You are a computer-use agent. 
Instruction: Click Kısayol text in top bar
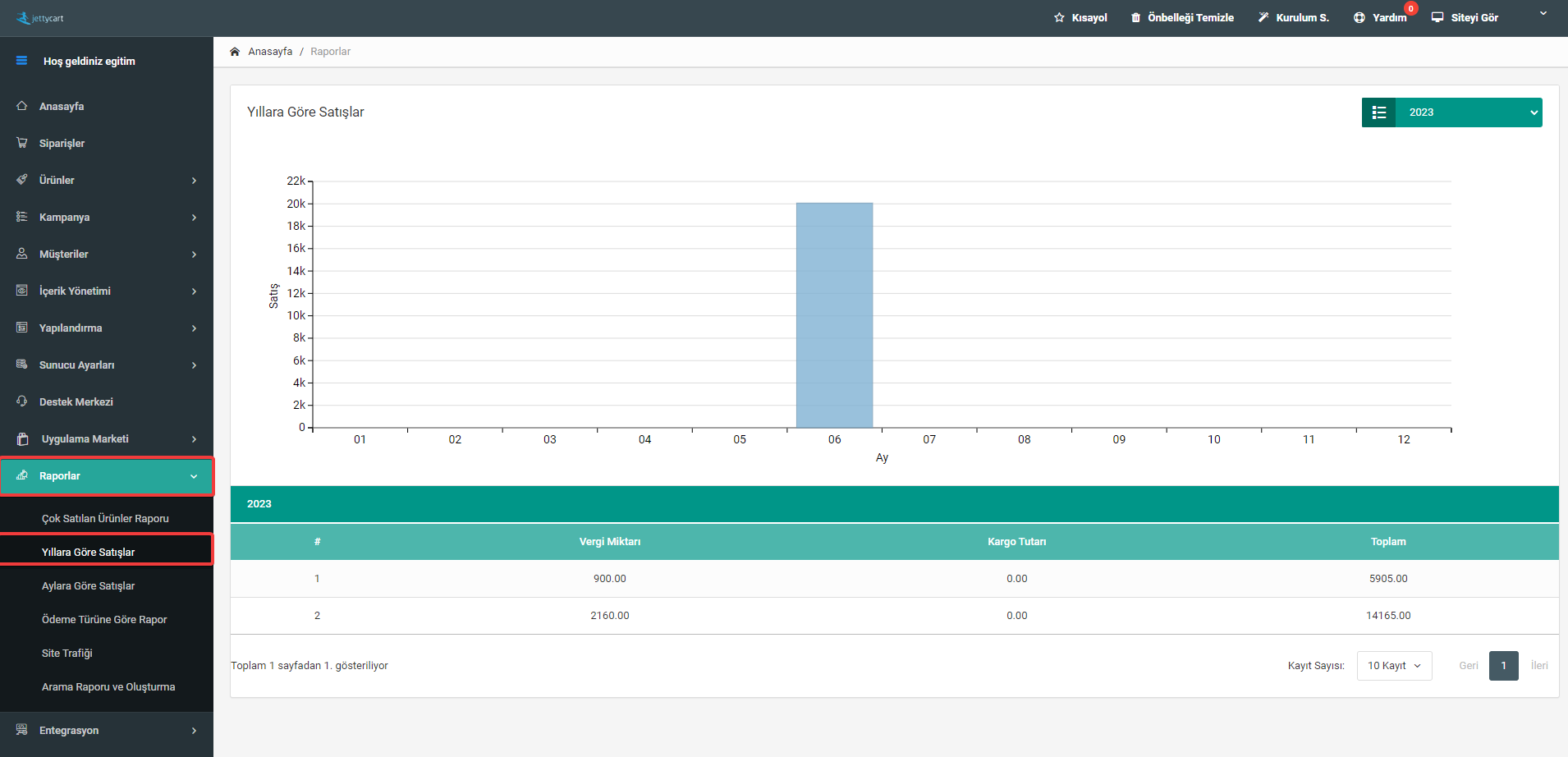point(1089,17)
